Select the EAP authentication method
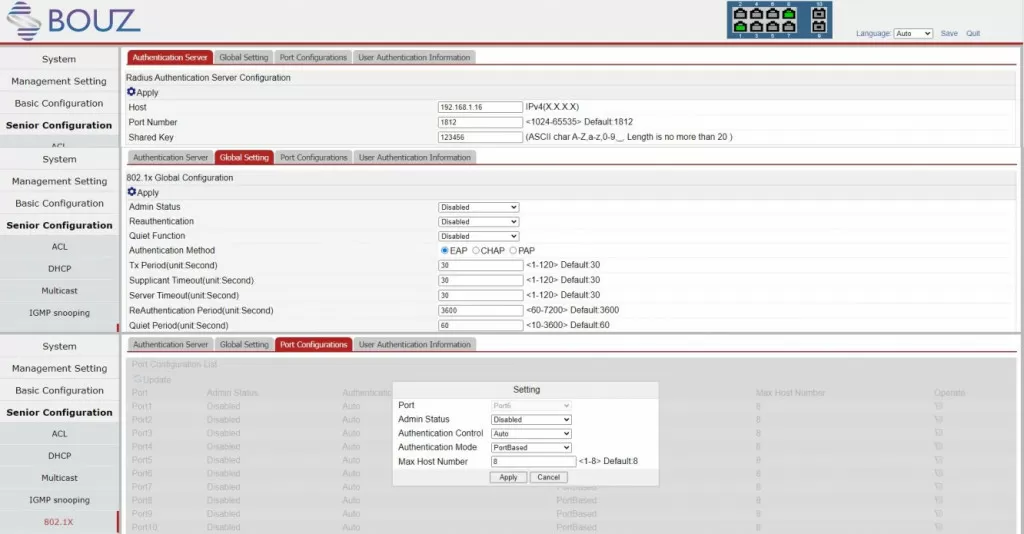1024x534 pixels. pyautogui.click(x=445, y=251)
